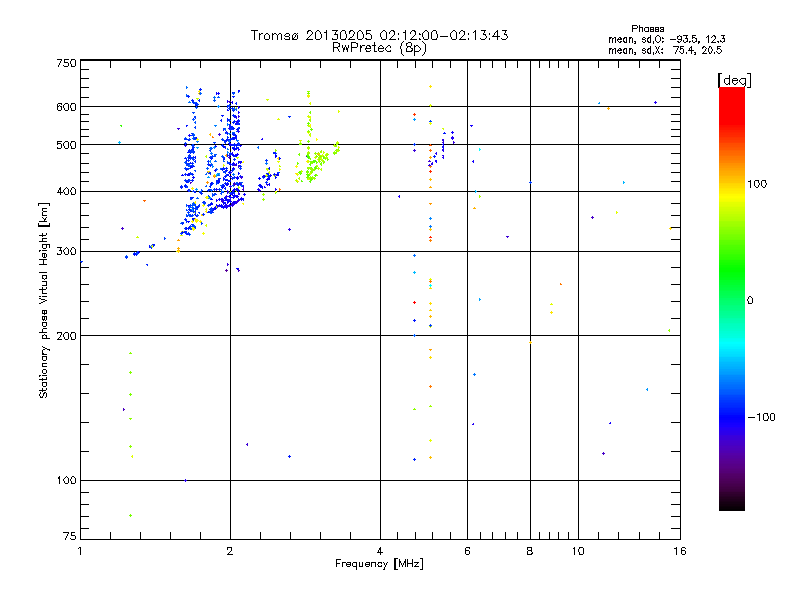Viewport: 800px width, 600px height.
Task: Click the y-axis tick label "750"
Action: tap(66, 63)
